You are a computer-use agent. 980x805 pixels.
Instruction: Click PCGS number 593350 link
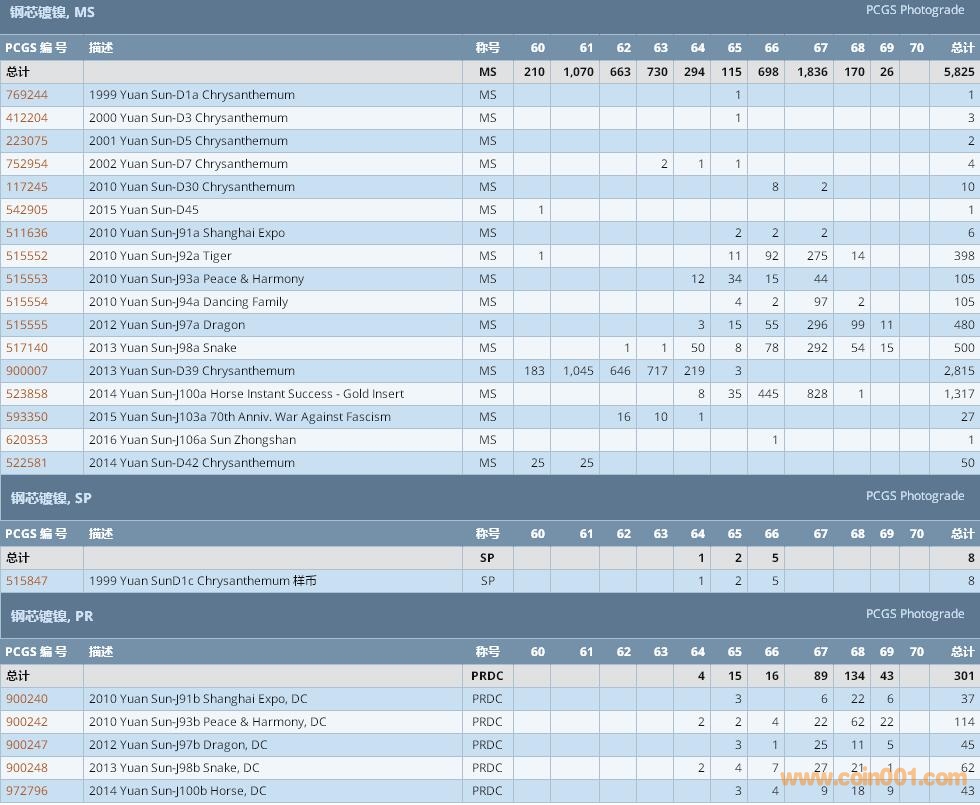tap(27, 417)
